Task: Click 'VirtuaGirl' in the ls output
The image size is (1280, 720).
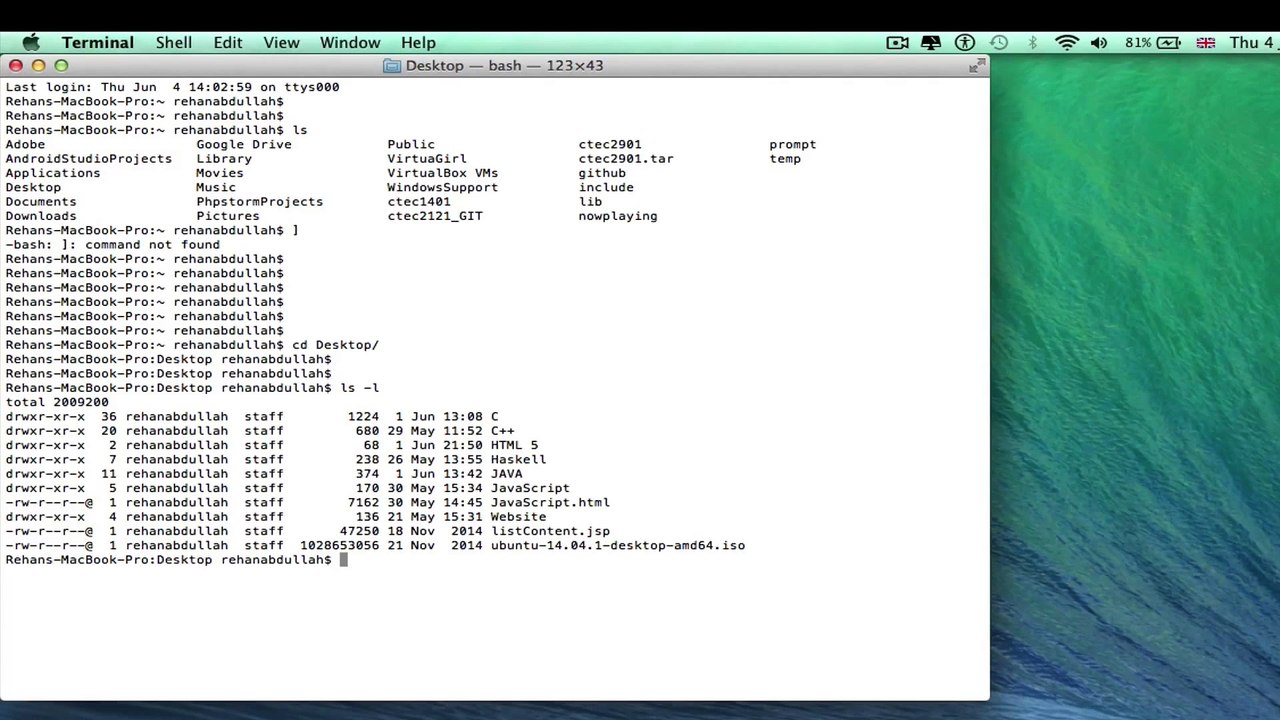Action: point(427,159)
